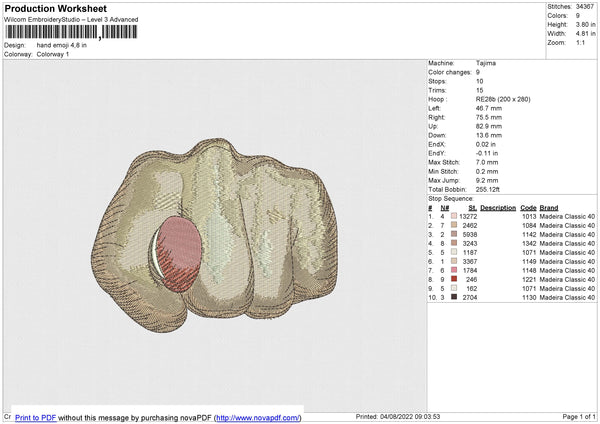Image resolution: width=600 pixels, height=424 pixels.
Task: Select the brand text in the 1221 row
Action: (x=567, y=279)
